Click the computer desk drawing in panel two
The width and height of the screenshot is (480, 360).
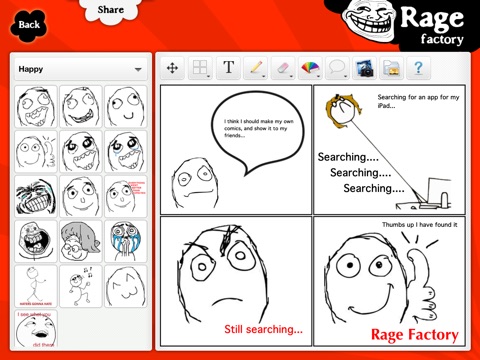click(424, 193)
